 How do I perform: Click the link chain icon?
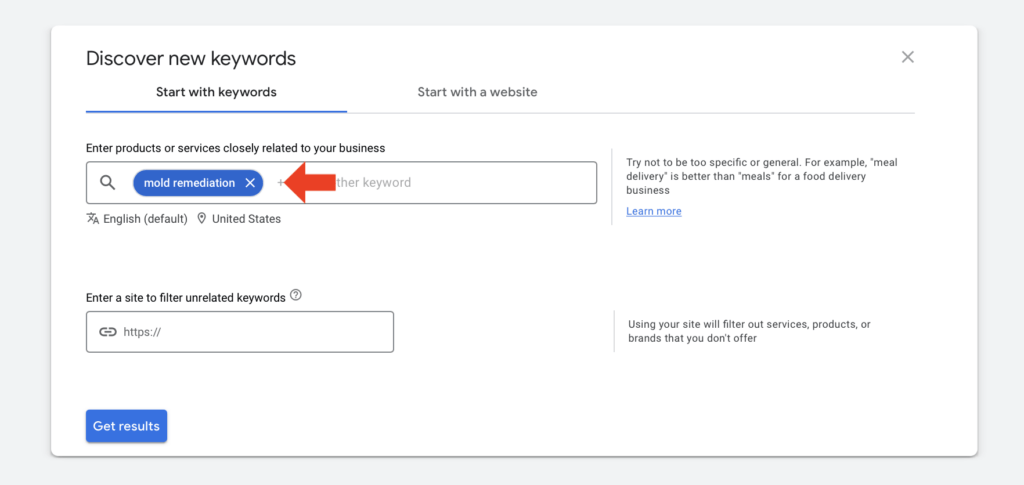click(x=108, y=332)
